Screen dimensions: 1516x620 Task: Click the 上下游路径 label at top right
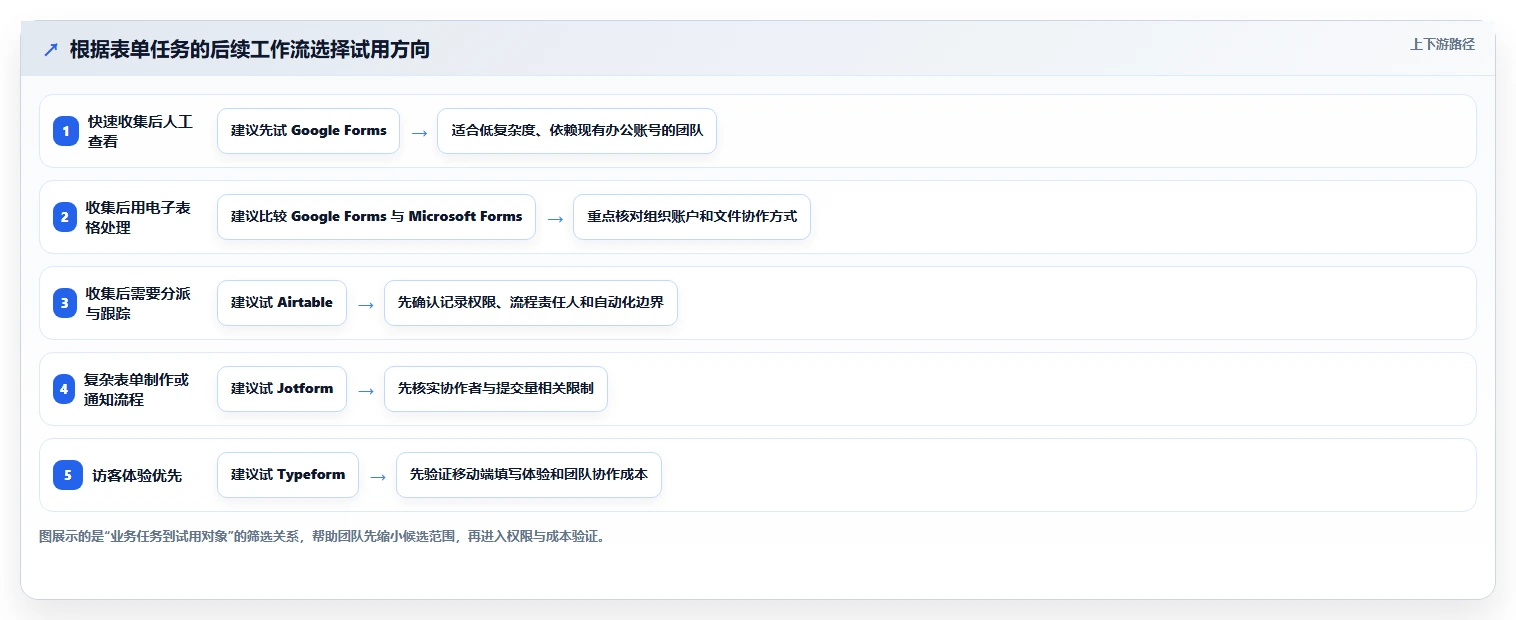(x=1442, y=44)
